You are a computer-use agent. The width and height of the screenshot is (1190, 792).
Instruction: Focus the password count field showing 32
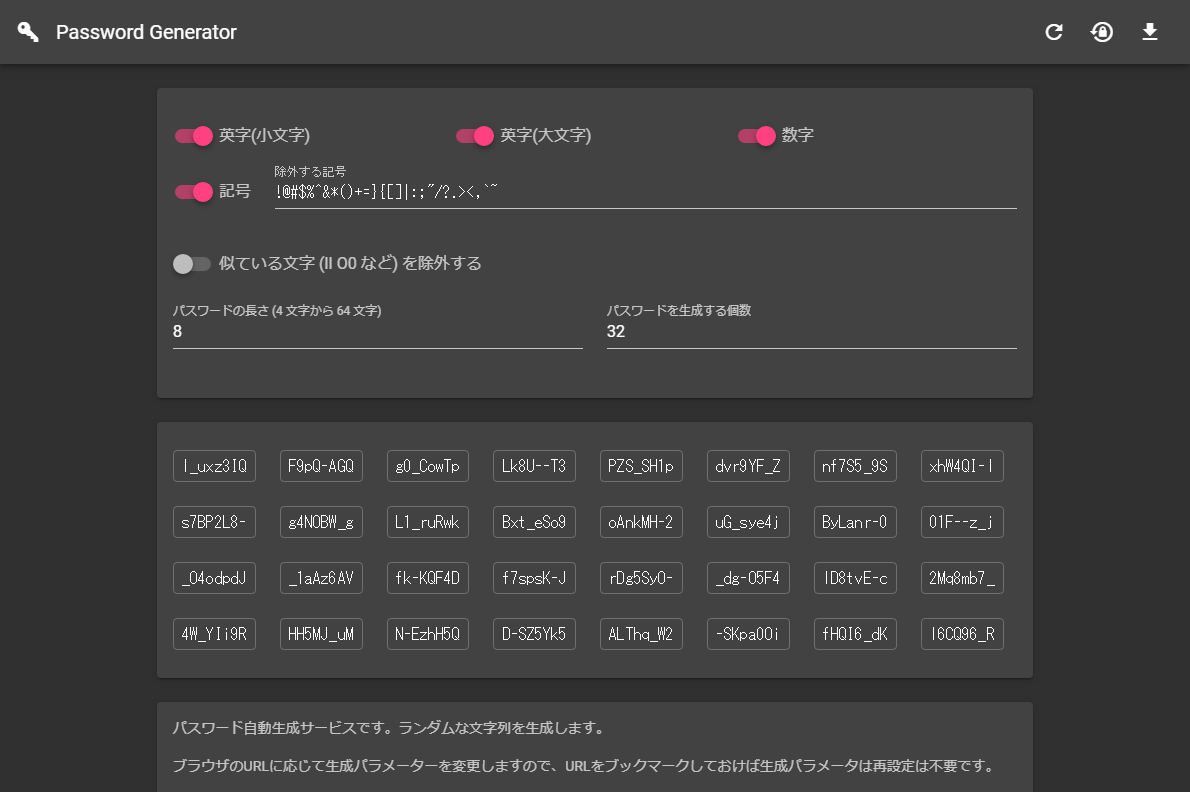(811, 332)
